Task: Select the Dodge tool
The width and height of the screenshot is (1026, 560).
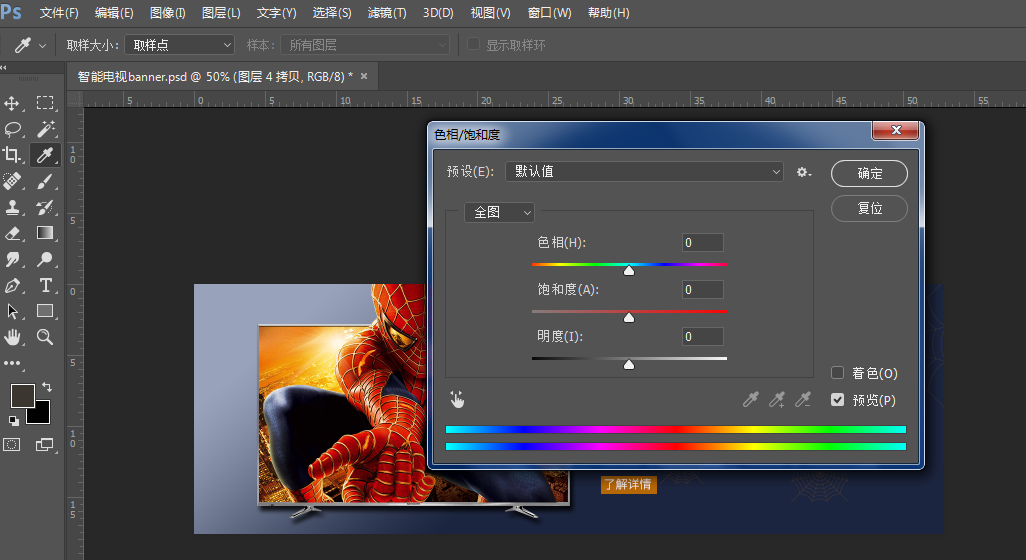Action: pos(44,259)
